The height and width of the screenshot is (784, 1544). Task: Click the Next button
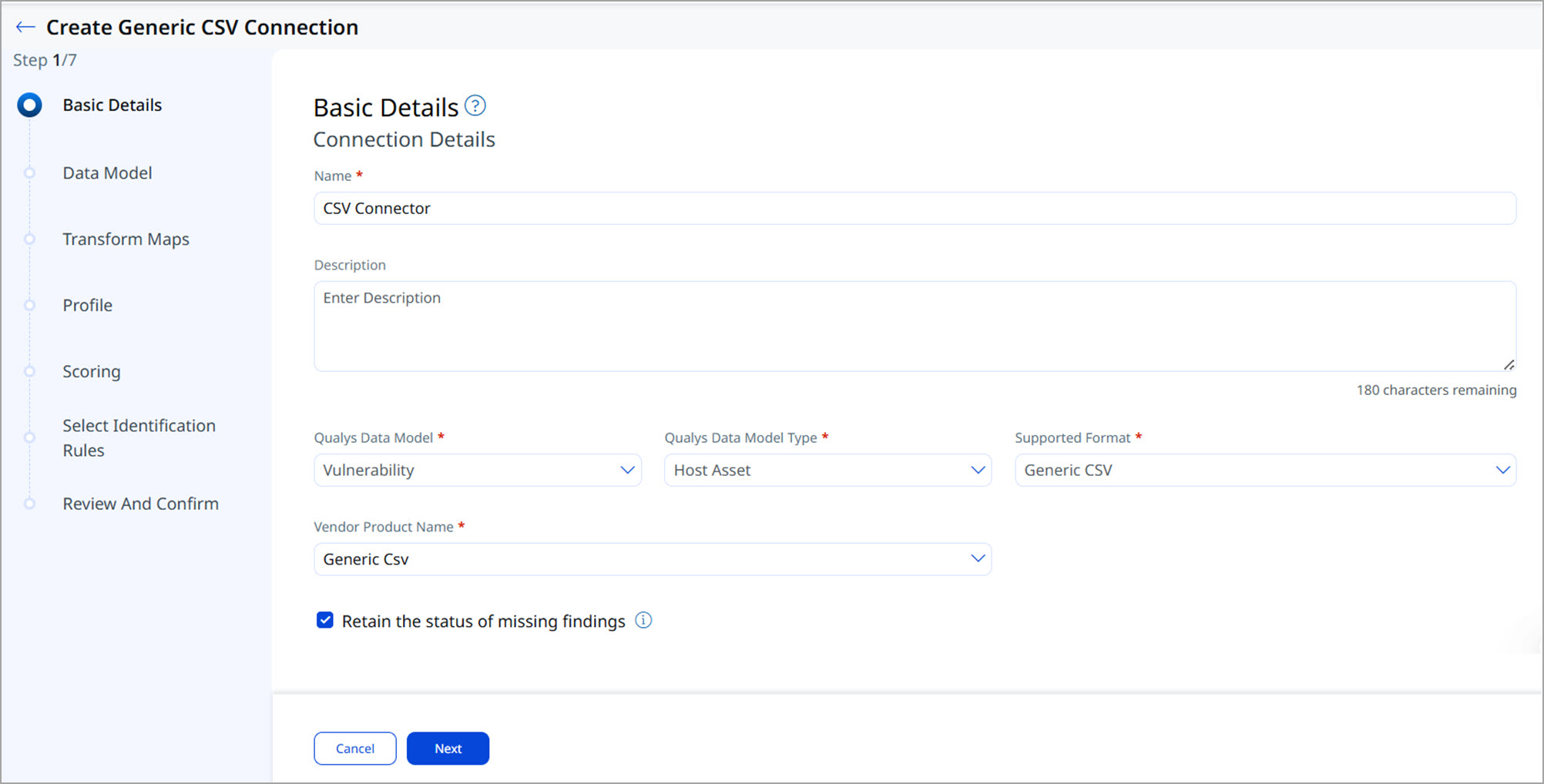click(448, 748)
